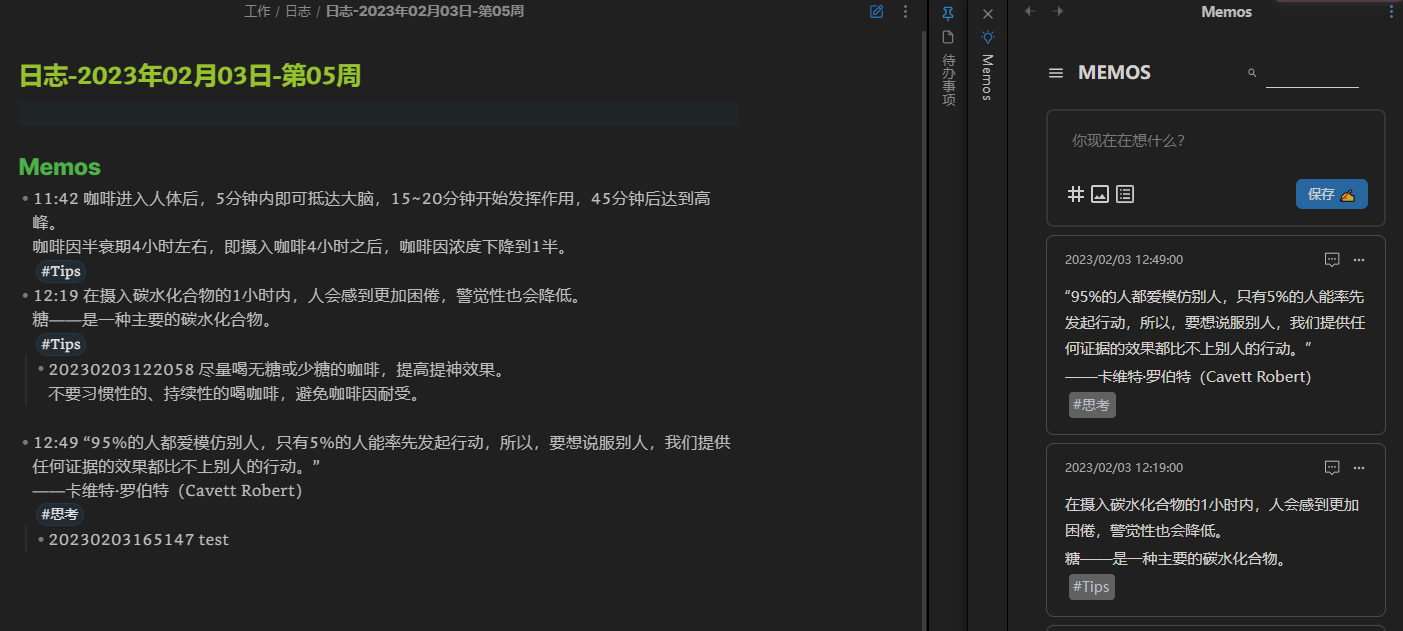The height and width of the screenshot is (631, 1403).
Task: Click the pin icon in the right sidebar
Action: coord(947,14)
